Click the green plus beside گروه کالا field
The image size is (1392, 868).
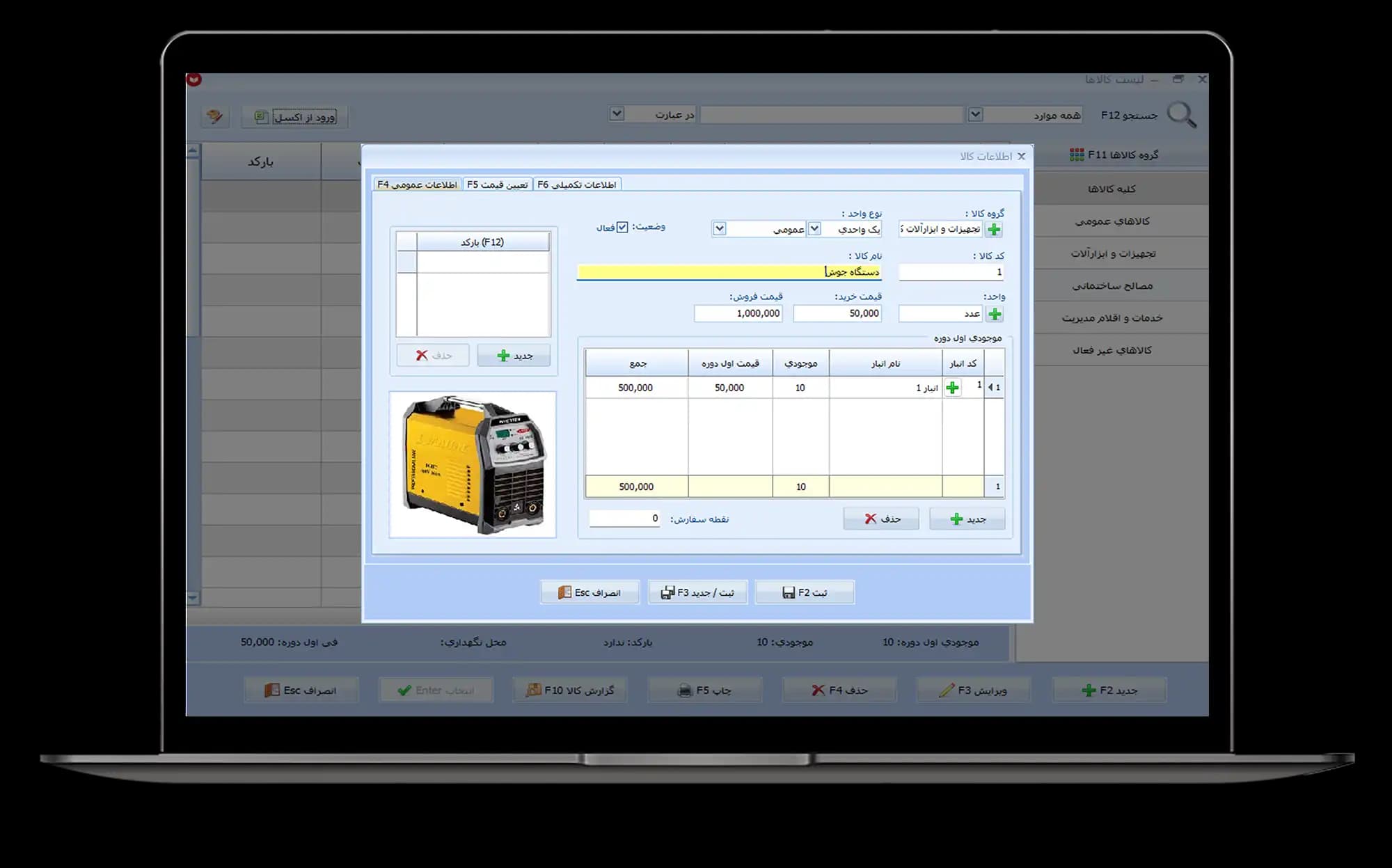[994, 229]
